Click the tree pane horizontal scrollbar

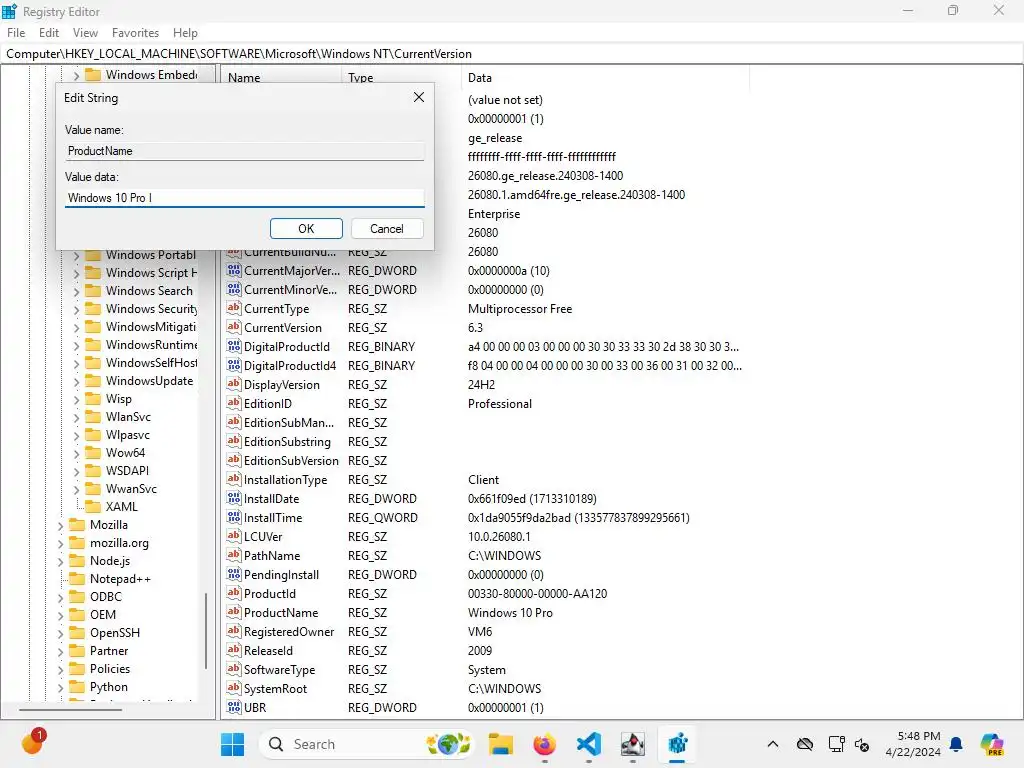point(71,709)
